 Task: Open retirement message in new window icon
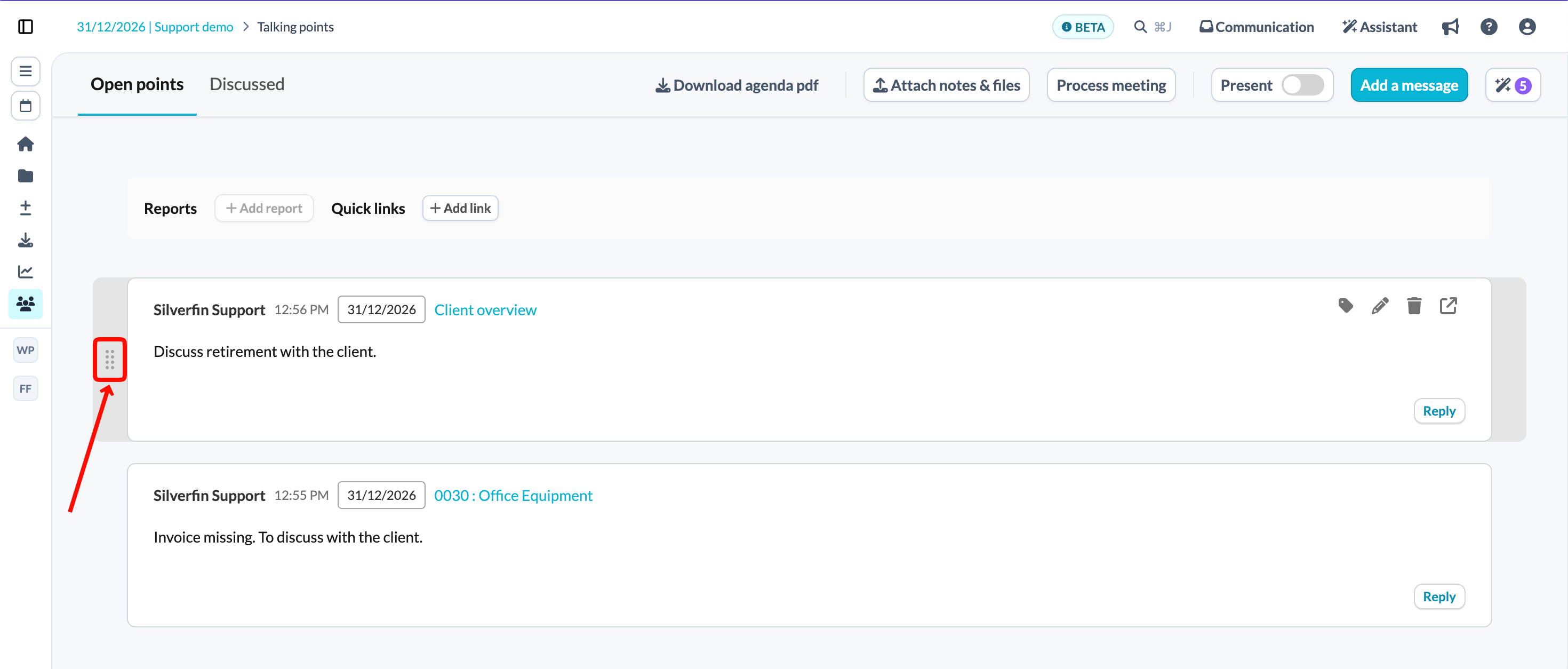(x=1448, y=306)
